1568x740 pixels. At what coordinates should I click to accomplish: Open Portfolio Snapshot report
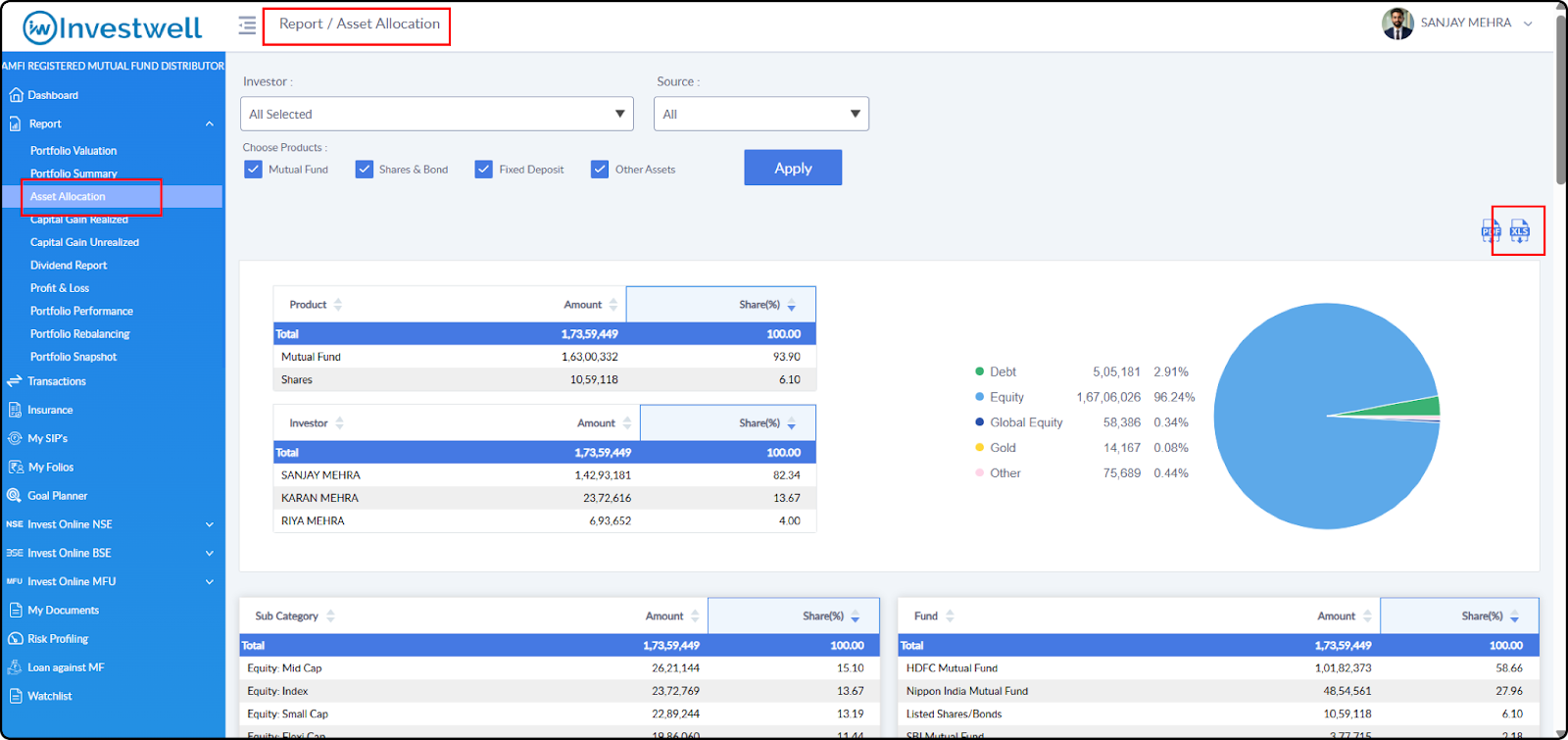[x=73, y=357]
